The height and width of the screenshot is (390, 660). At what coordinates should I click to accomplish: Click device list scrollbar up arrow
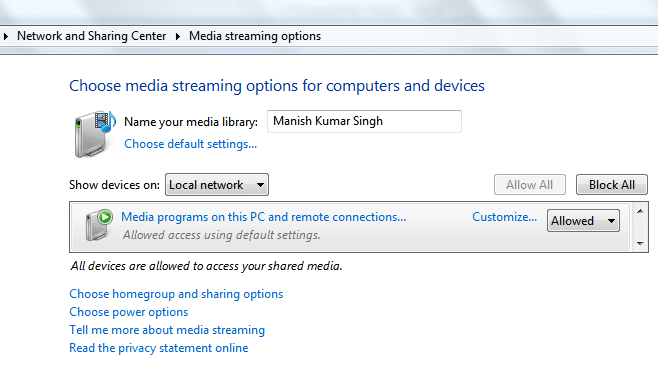(x=640, y=211)
